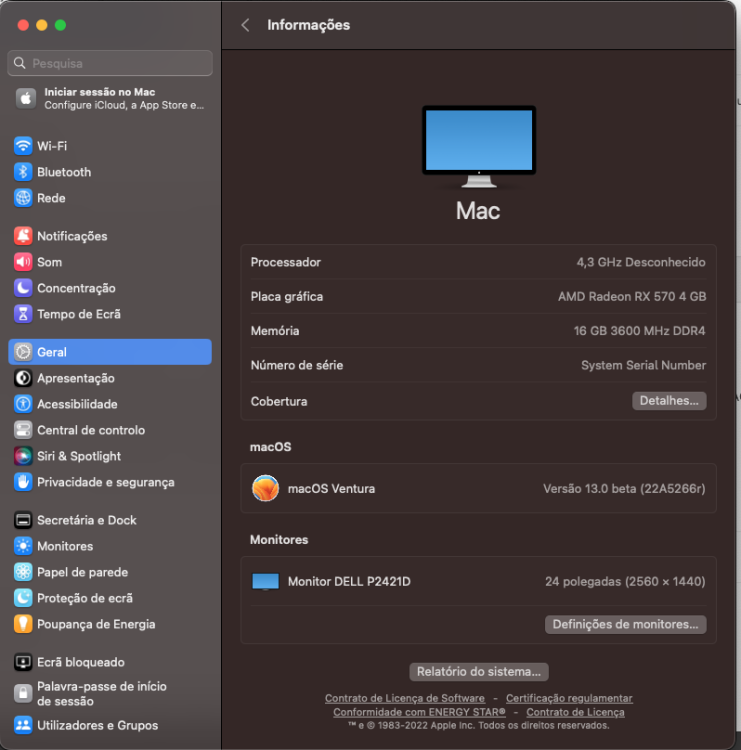
Task: Click the Concentração moon icon
Action: [x=23, y=288]
